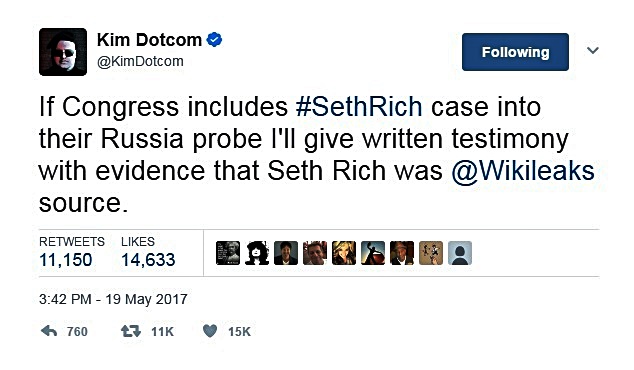Open the black-and-white big-hair silhouette liker avatar
This screenshot has width=634, height=370.
tap(257, 253)
